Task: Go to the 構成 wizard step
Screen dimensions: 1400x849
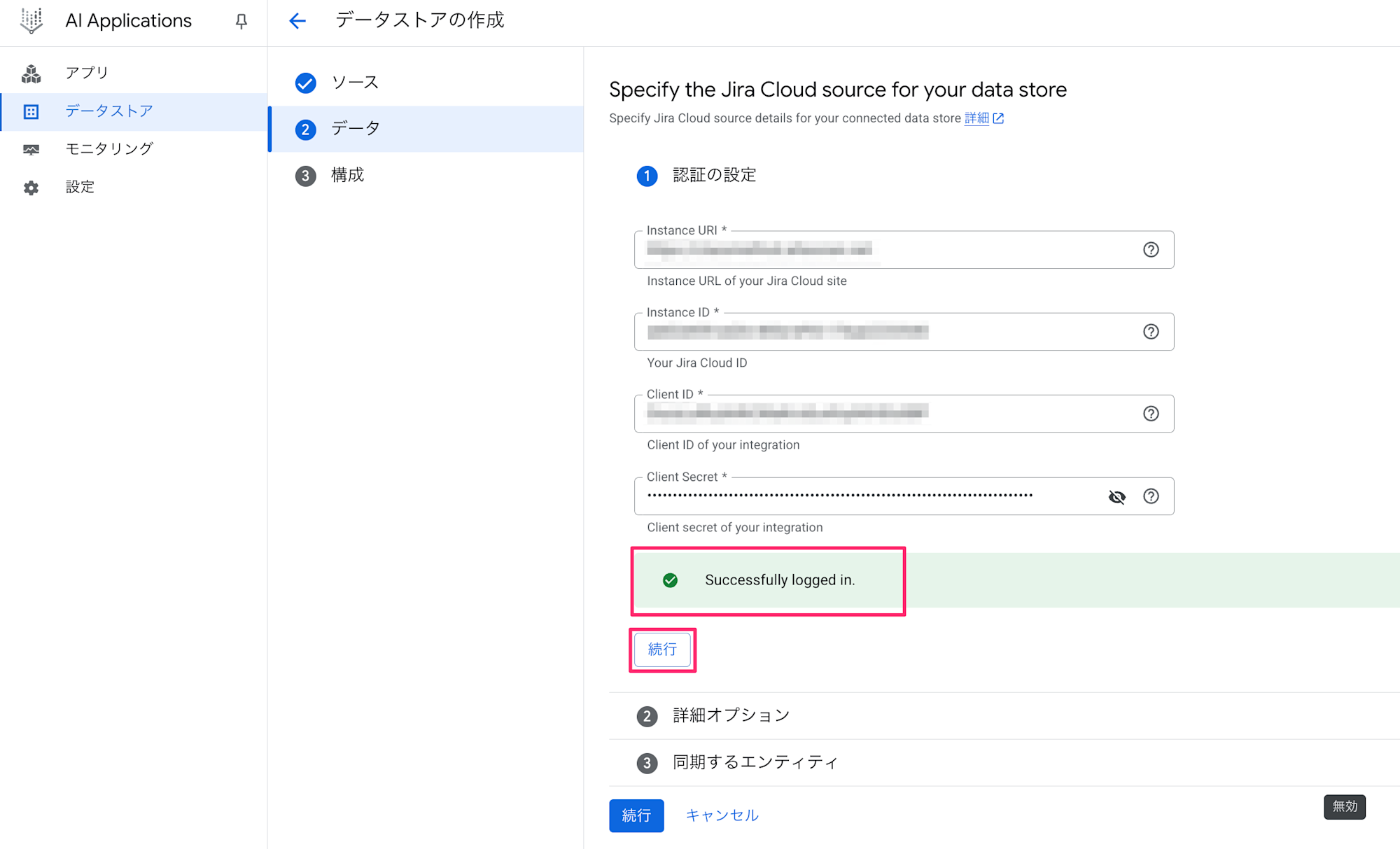Action: pos(426,175)
